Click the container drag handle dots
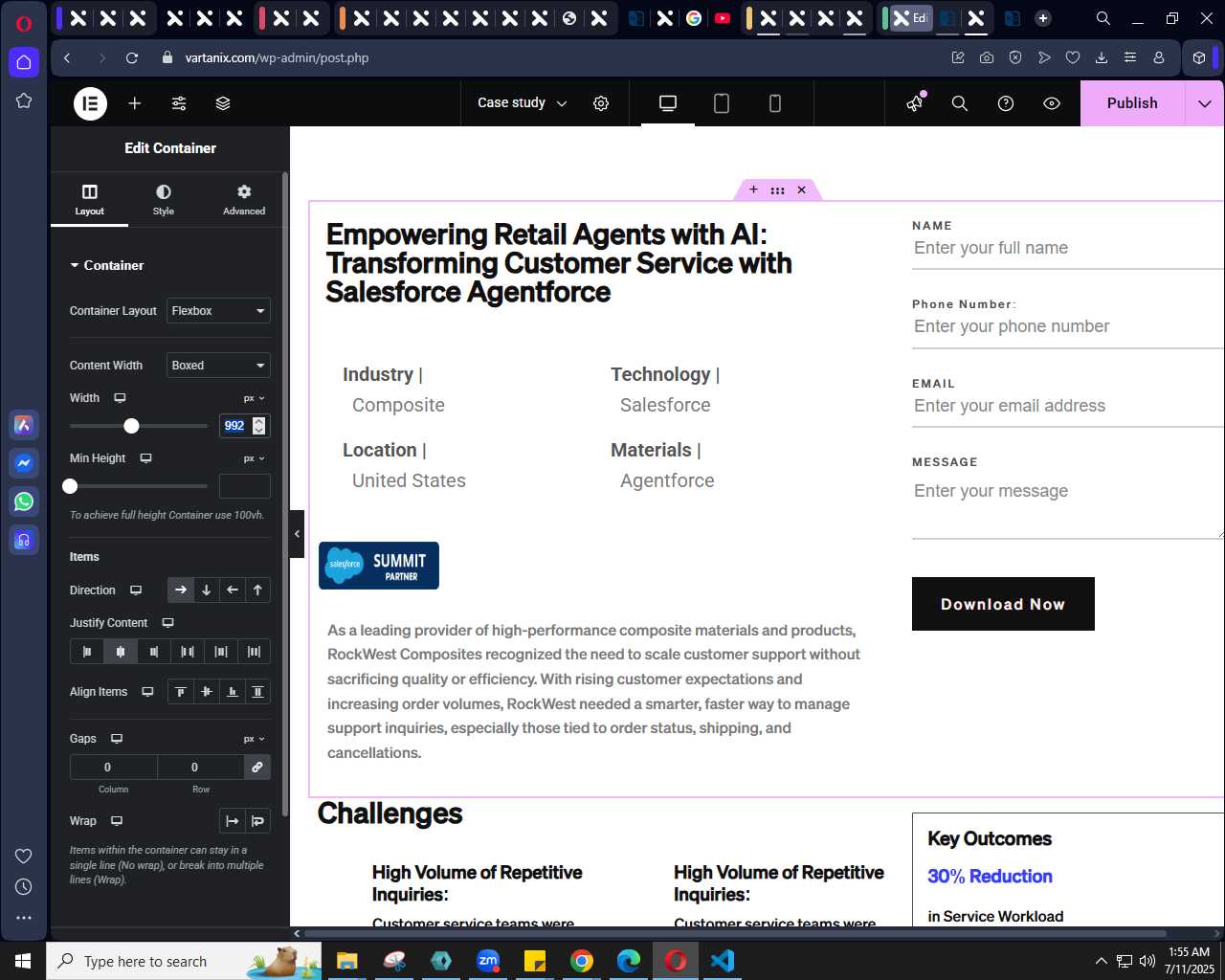This screenshot has height=980, width=1225. click(x=777, y=190)
